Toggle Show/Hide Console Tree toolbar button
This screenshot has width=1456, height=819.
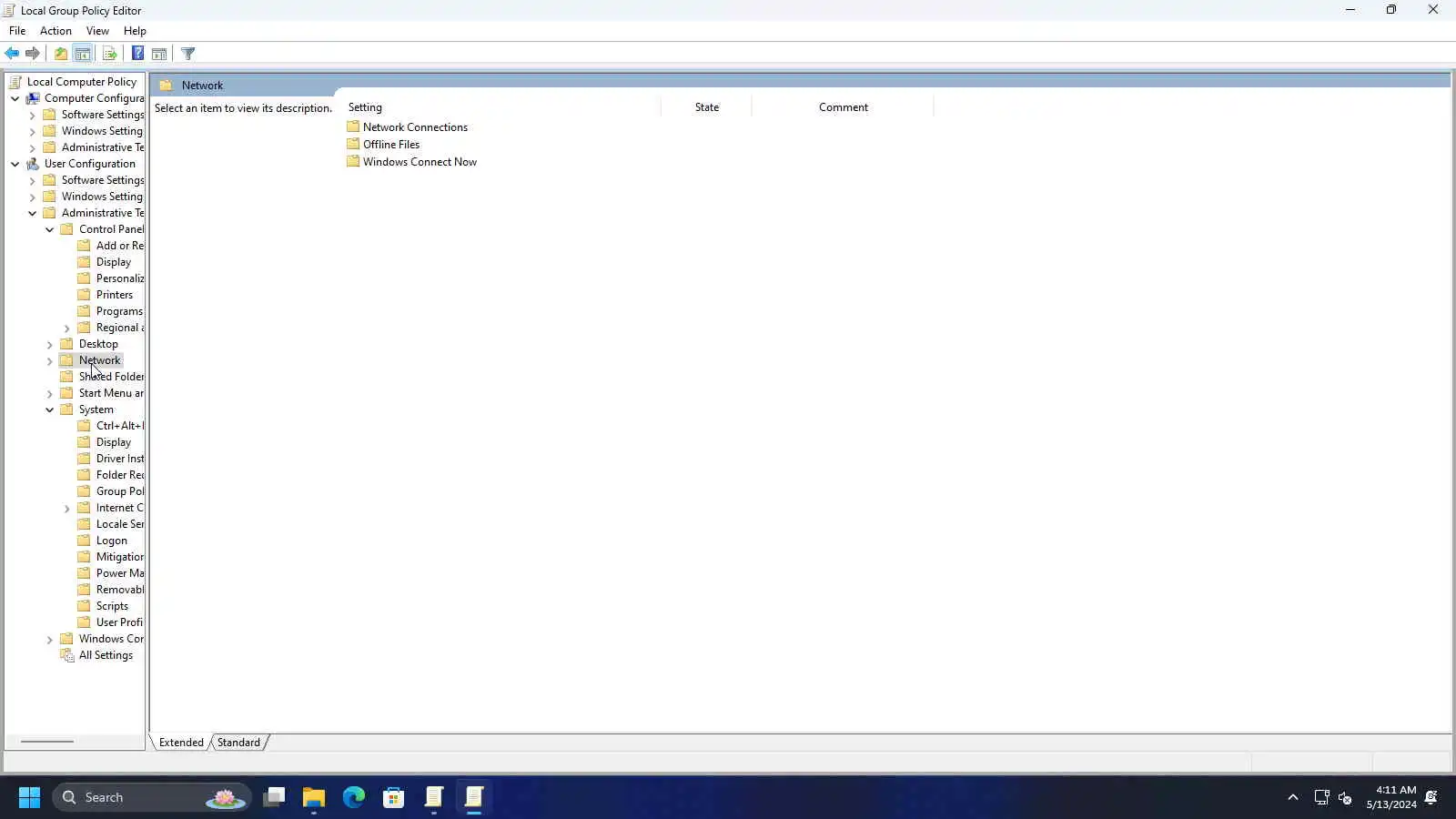point(83,54)
